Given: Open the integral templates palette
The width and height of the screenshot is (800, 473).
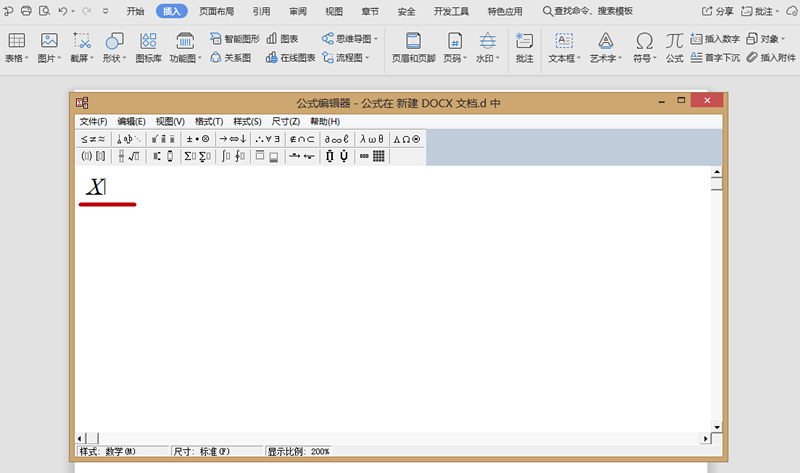Looking at the screenshot, I should coord(232,156).
